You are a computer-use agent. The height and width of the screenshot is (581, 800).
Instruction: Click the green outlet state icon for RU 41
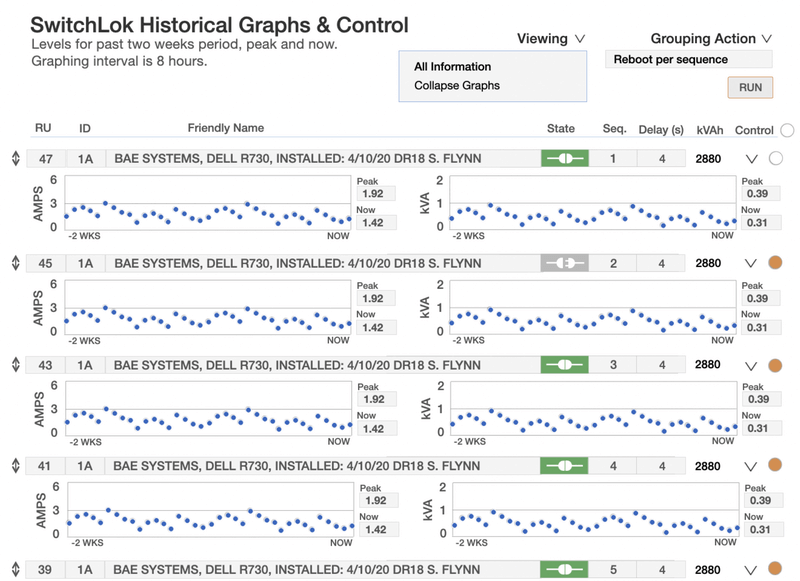[564, 465]
